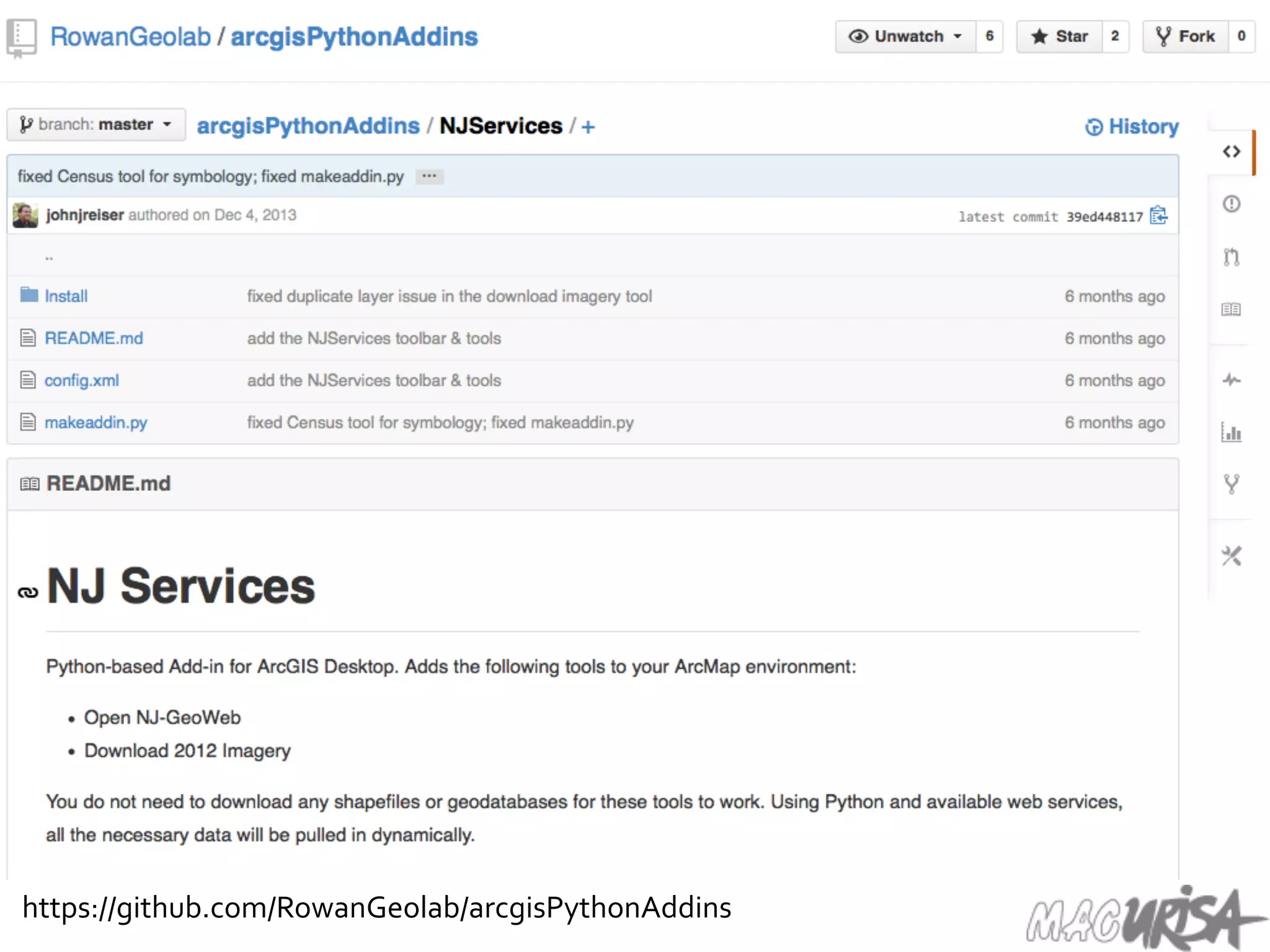The height and width of the screenshot is (952, 1270).
Task: Open the RowanGeolab owner link
Action: tap(131, 37)
